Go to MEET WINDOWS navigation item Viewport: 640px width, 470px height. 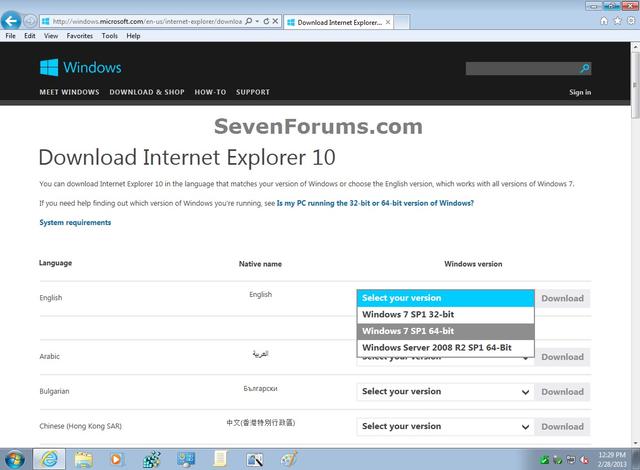click(x=69, y=92)
